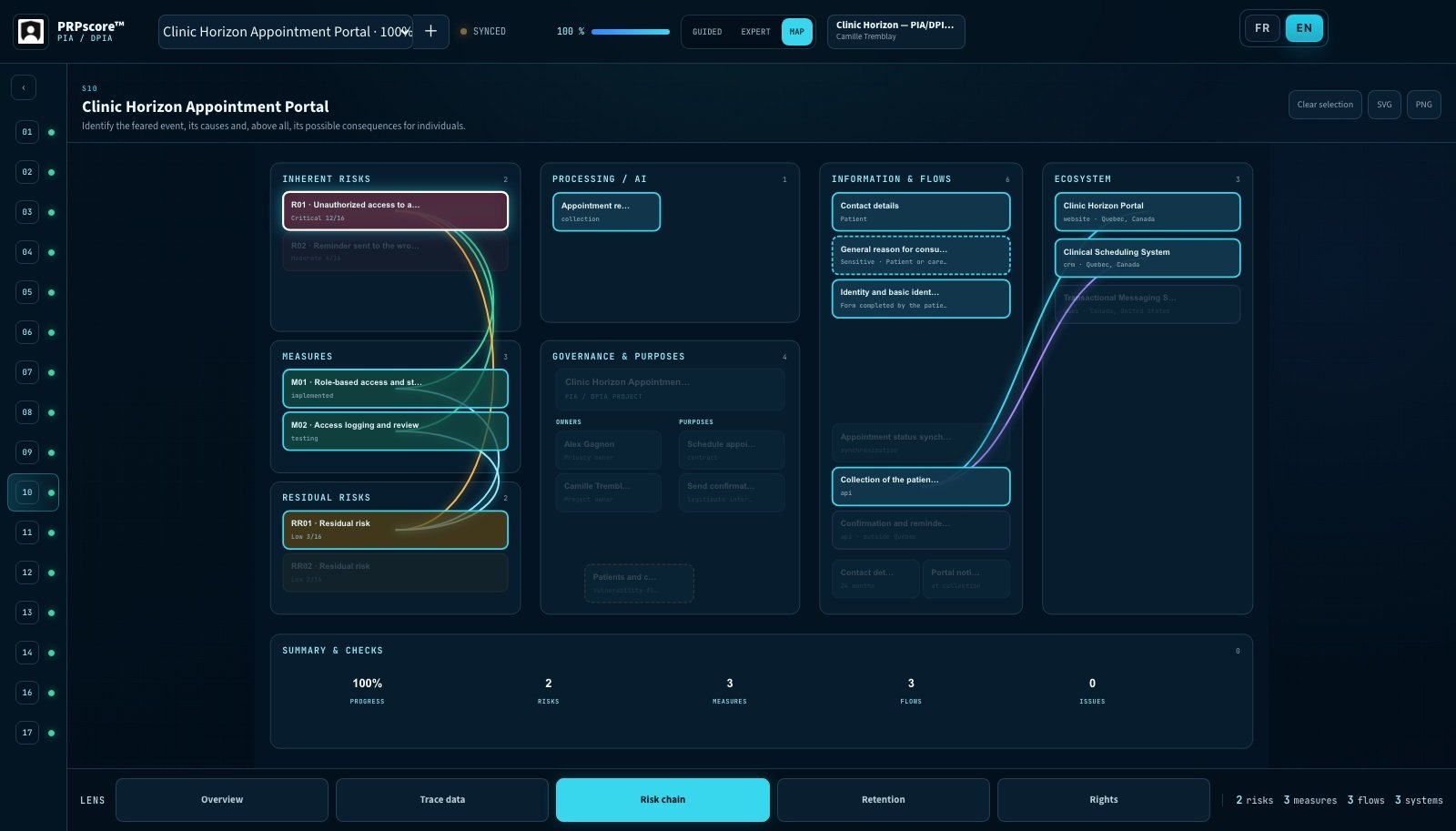Go to step 07 in sidebar
1456x831 pixels.
click(x=27, y=372)
